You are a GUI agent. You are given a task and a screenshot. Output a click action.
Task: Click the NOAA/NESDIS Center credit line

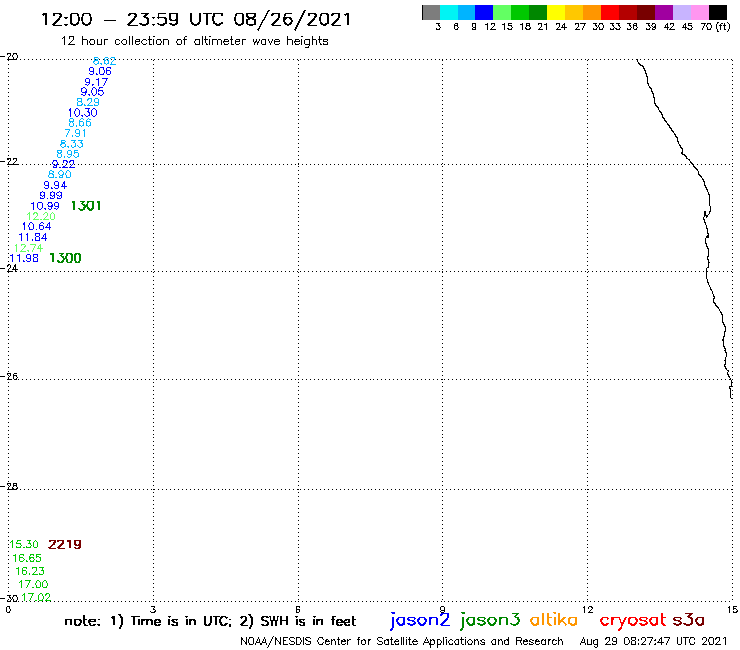point(402,642)
